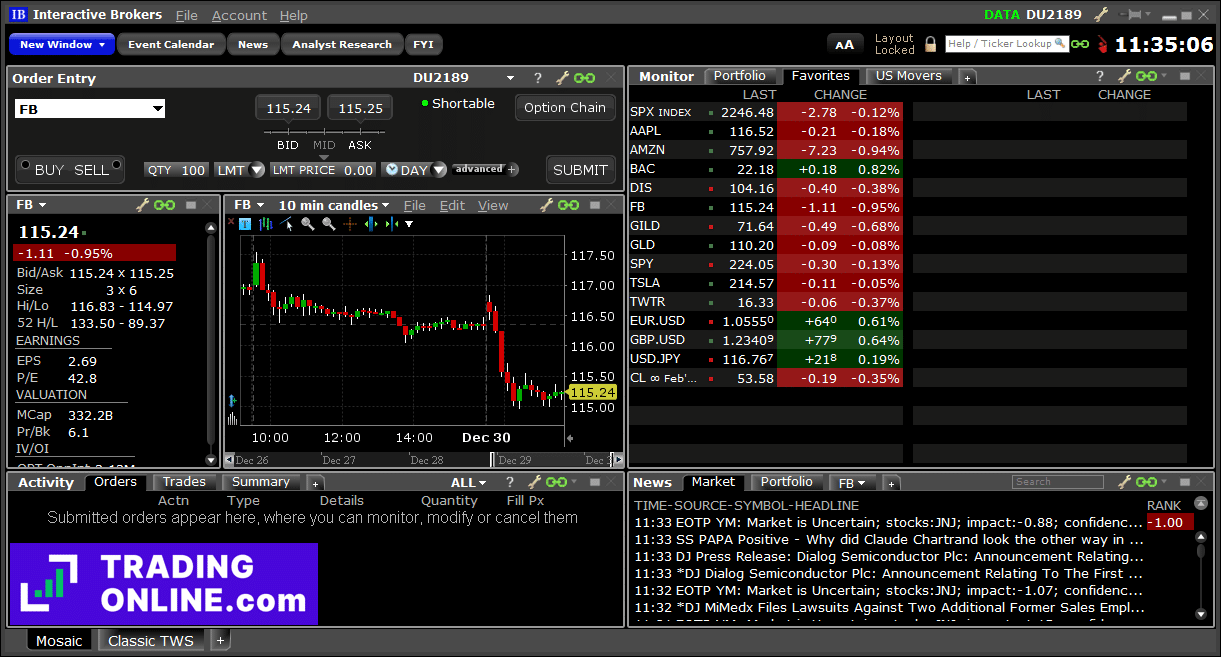
Task: Switch to the US Movers tab
Action: tap(907, 75)
